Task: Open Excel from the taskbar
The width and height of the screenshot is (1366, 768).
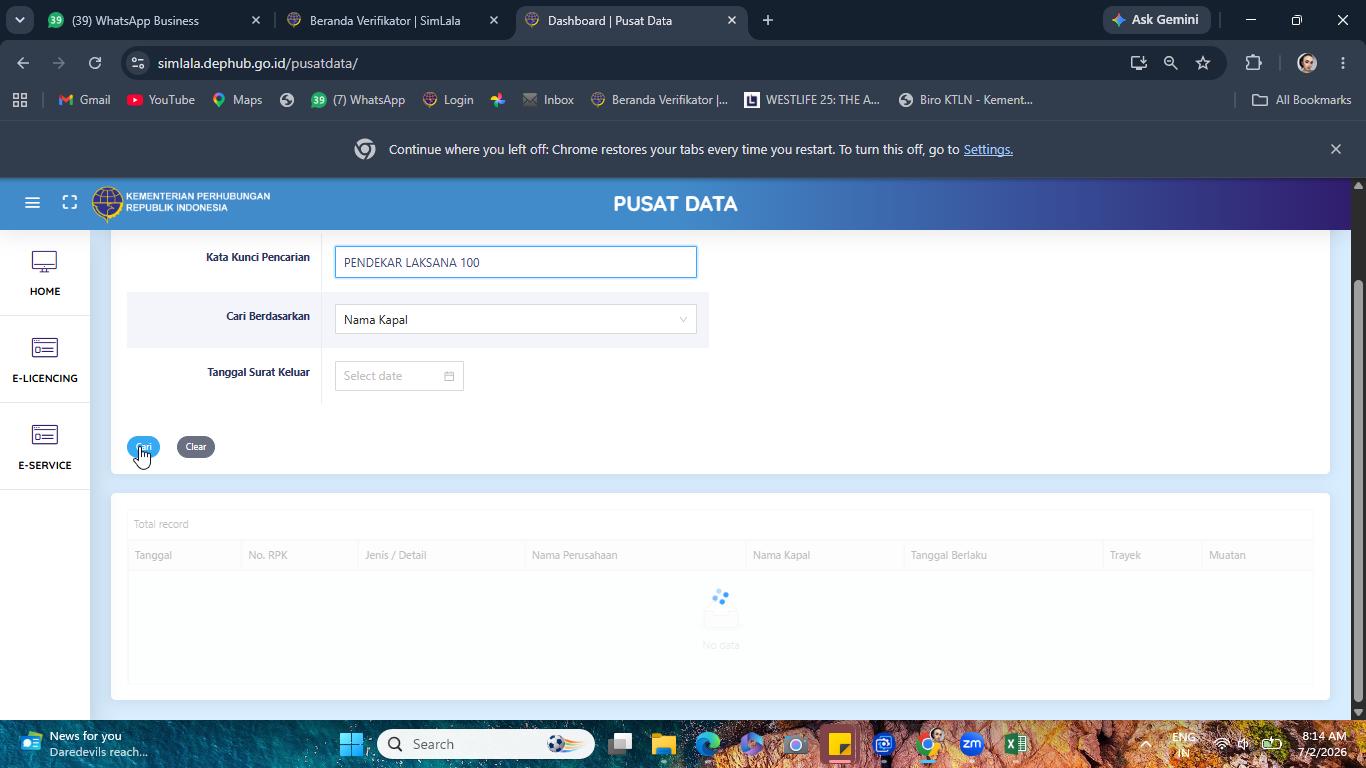Action: (x=1016, y=744)
